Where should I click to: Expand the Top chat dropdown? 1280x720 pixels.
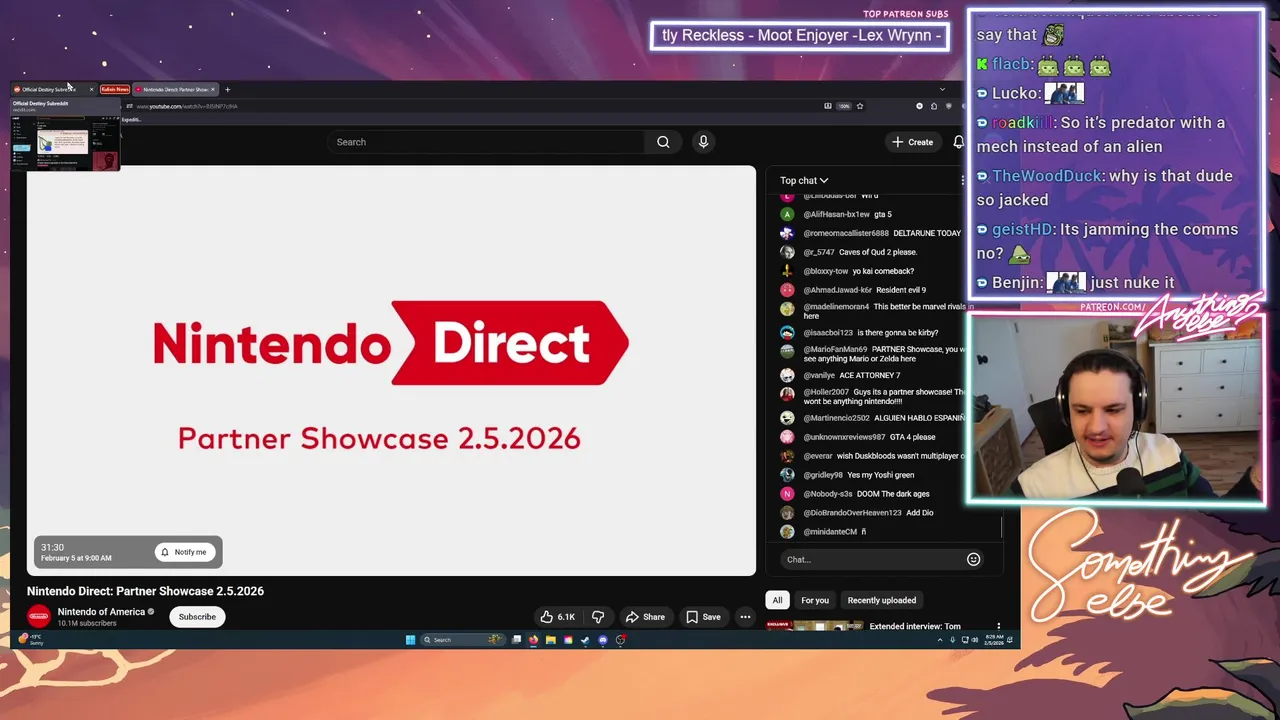tap(804, 180)
